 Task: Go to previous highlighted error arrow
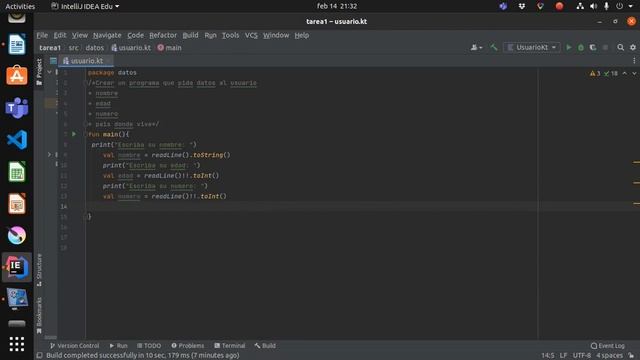click(624, 73)
